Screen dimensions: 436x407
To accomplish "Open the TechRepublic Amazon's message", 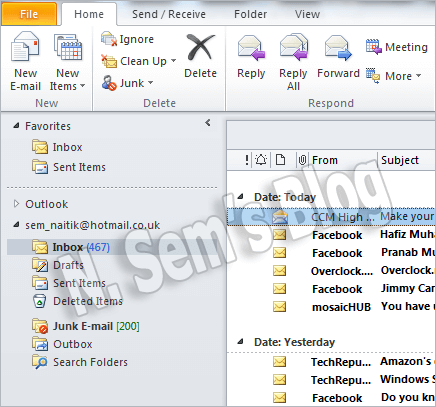I will [331, 362].
